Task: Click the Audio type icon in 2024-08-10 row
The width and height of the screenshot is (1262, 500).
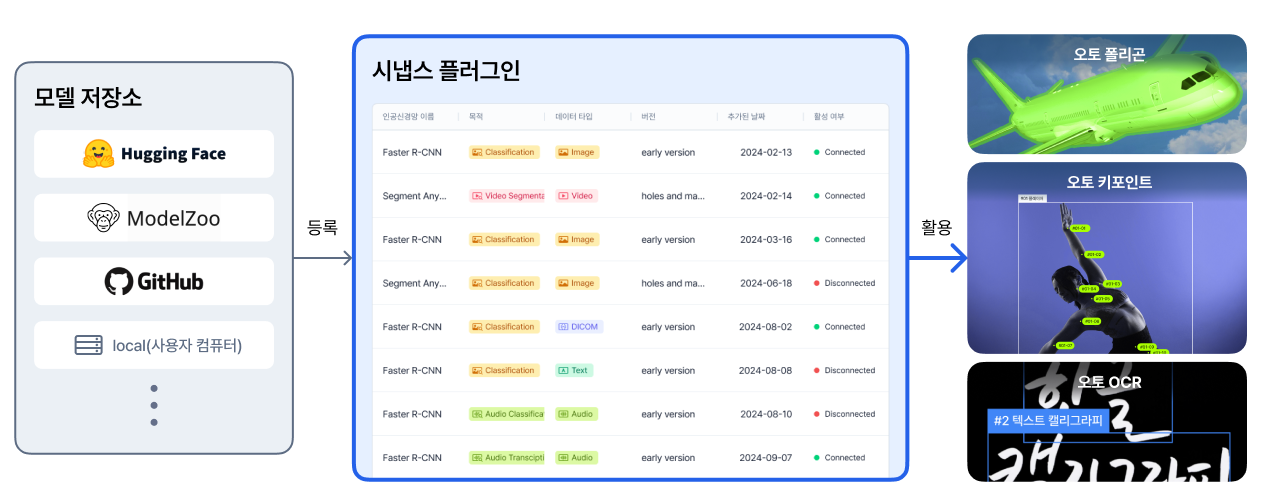Action: coord(564,414)
